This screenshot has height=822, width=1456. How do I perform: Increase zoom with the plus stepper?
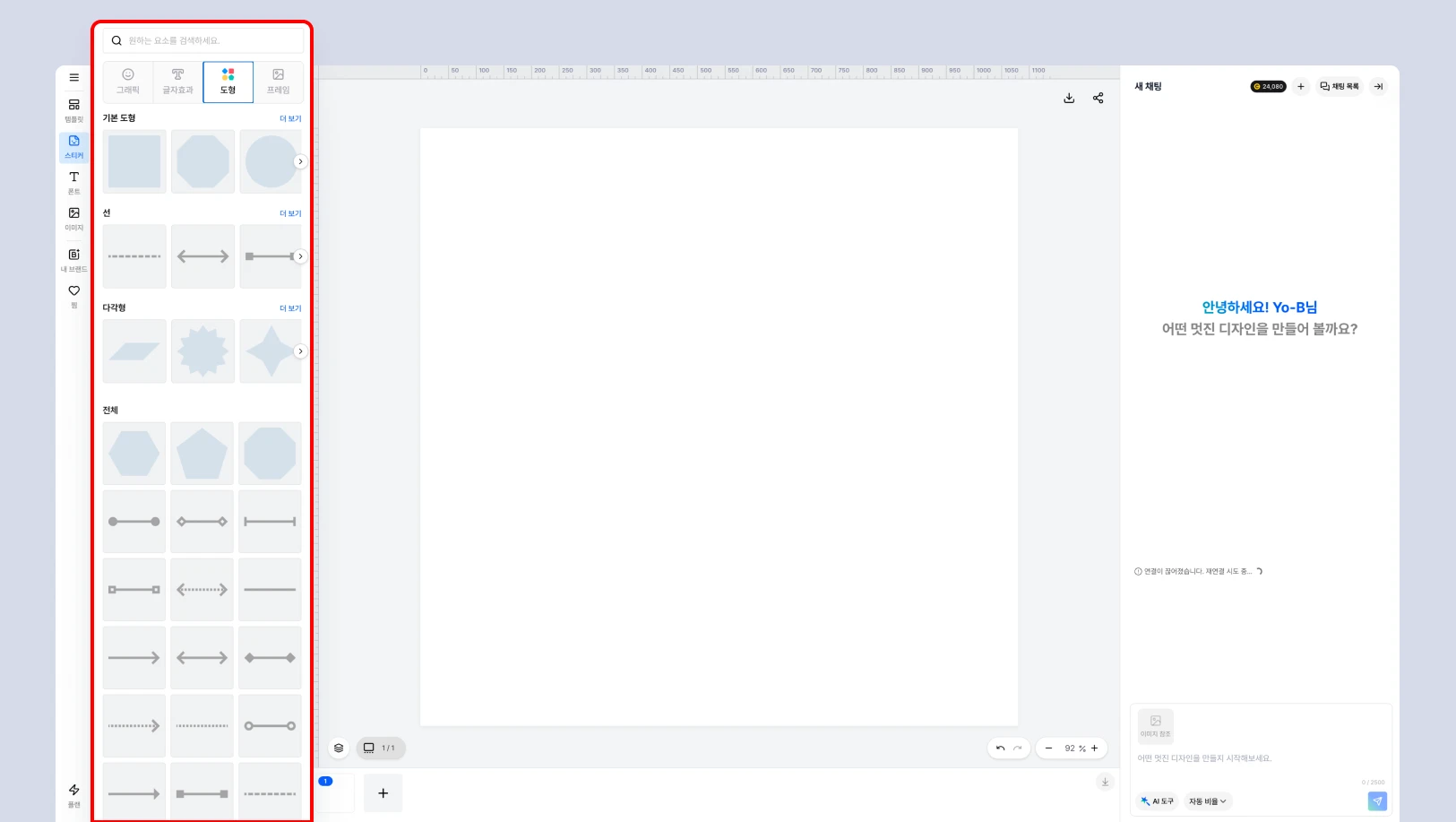1094,748
